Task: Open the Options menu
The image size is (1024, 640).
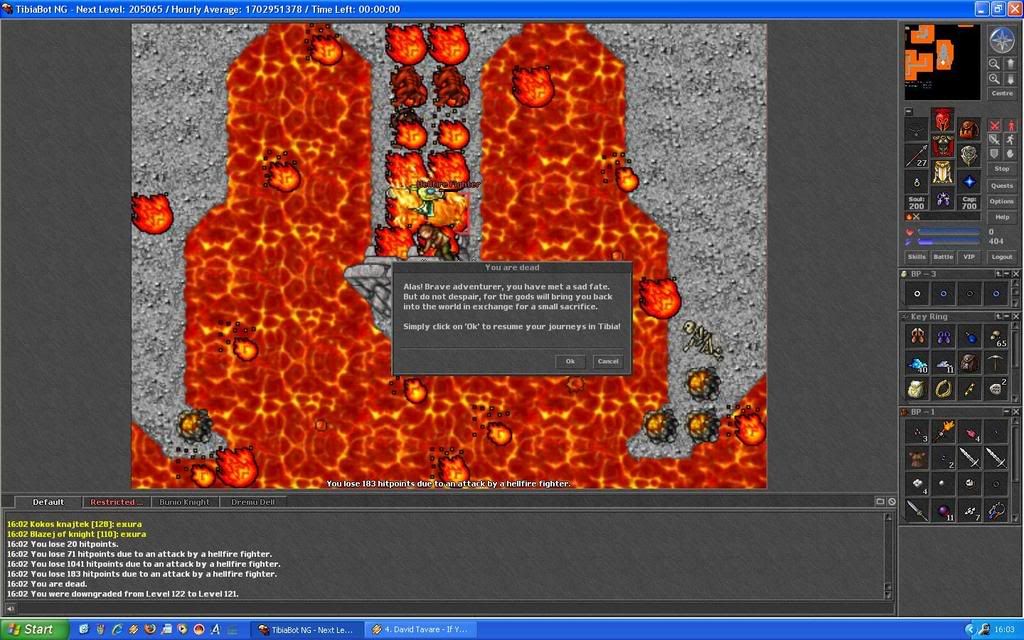Action: [1002, 202]
